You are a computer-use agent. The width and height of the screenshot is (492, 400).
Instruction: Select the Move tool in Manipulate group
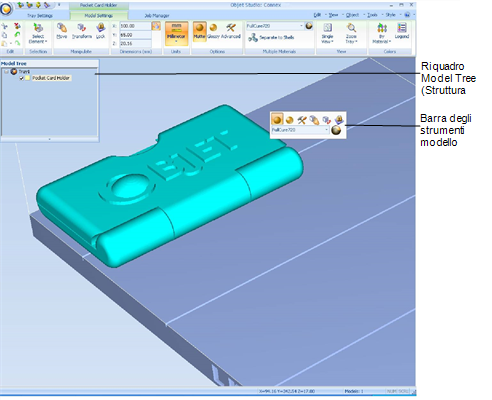[62, 31]
